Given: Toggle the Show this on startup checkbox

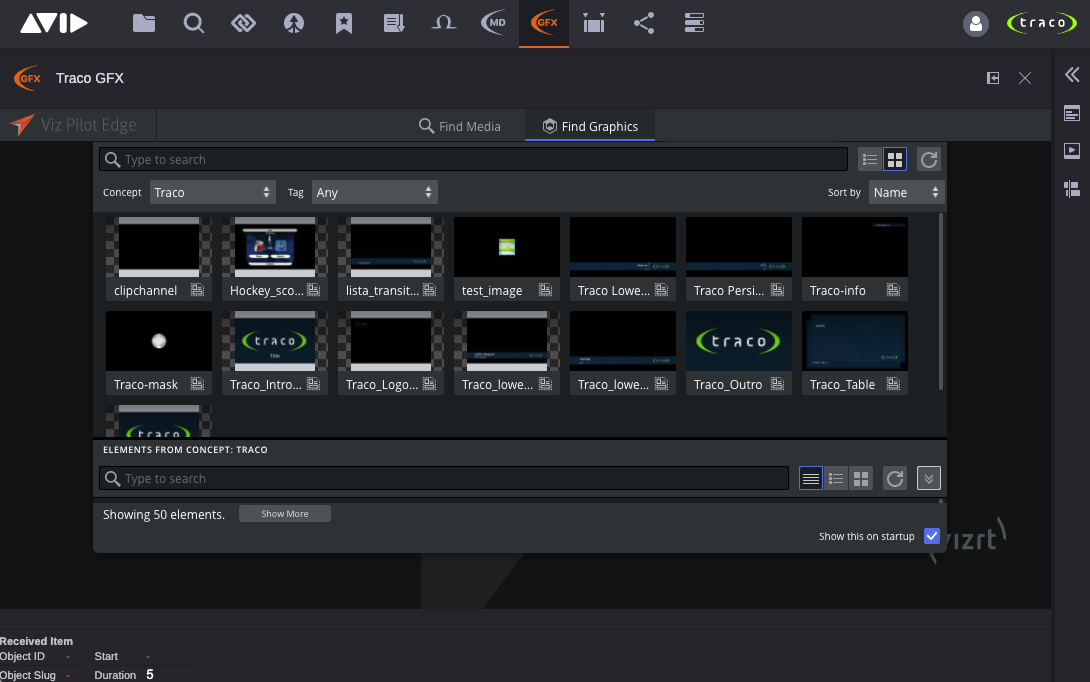Looking at the screenshot, I should [932, 536].
